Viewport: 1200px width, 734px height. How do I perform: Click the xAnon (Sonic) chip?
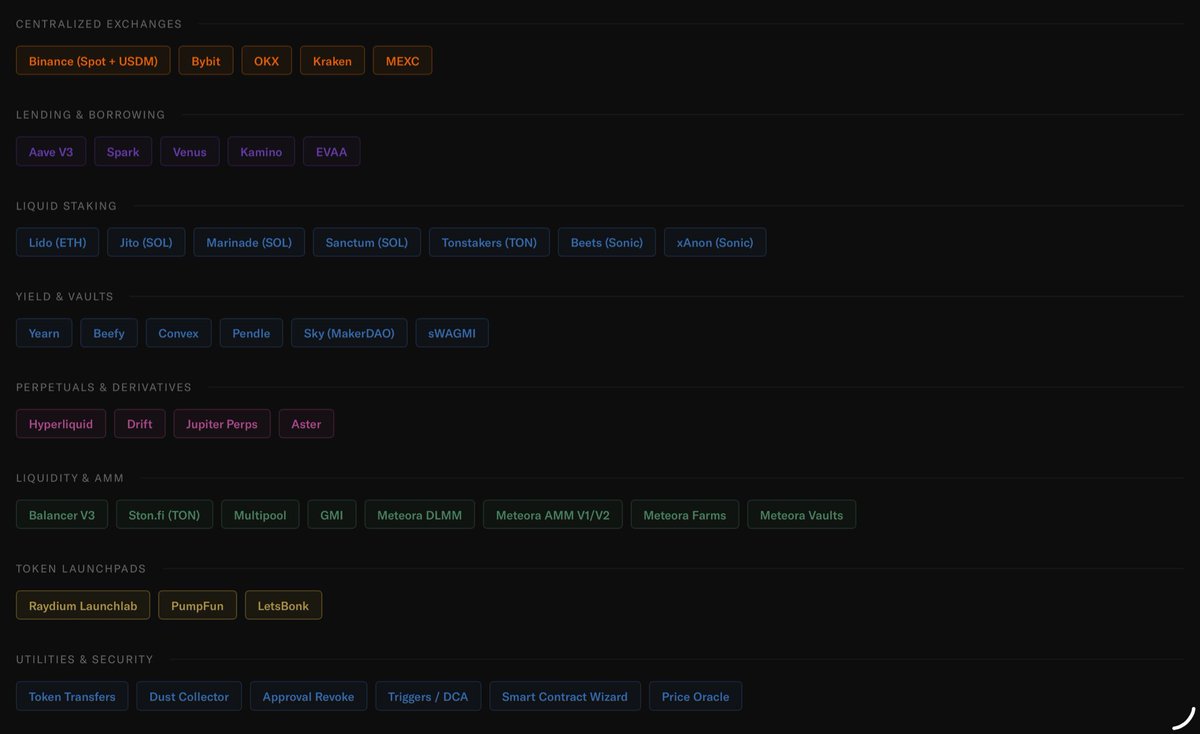coord(715,242)
